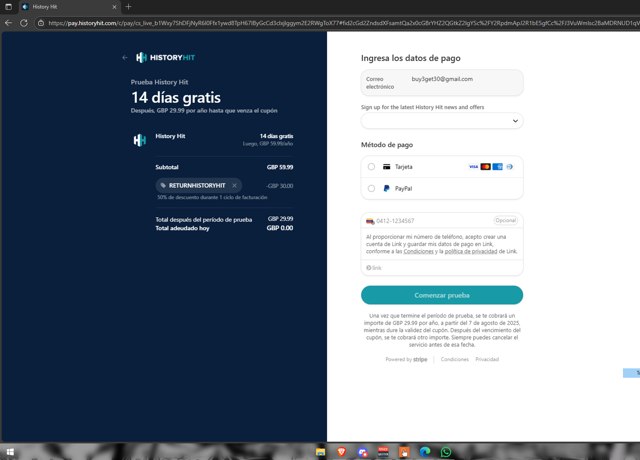This screenshot has width=640, height=460.
Task: Click the site info lock icon in address bar
Action: pyautogui.click(x=41, y=23)
